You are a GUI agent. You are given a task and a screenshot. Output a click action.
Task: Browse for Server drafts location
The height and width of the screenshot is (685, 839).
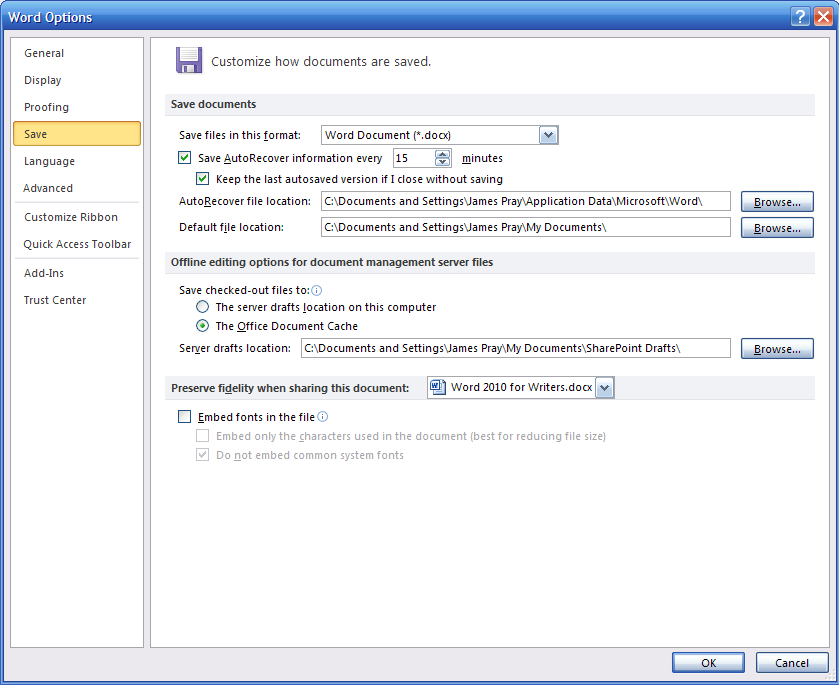click(x=777, y=348)
